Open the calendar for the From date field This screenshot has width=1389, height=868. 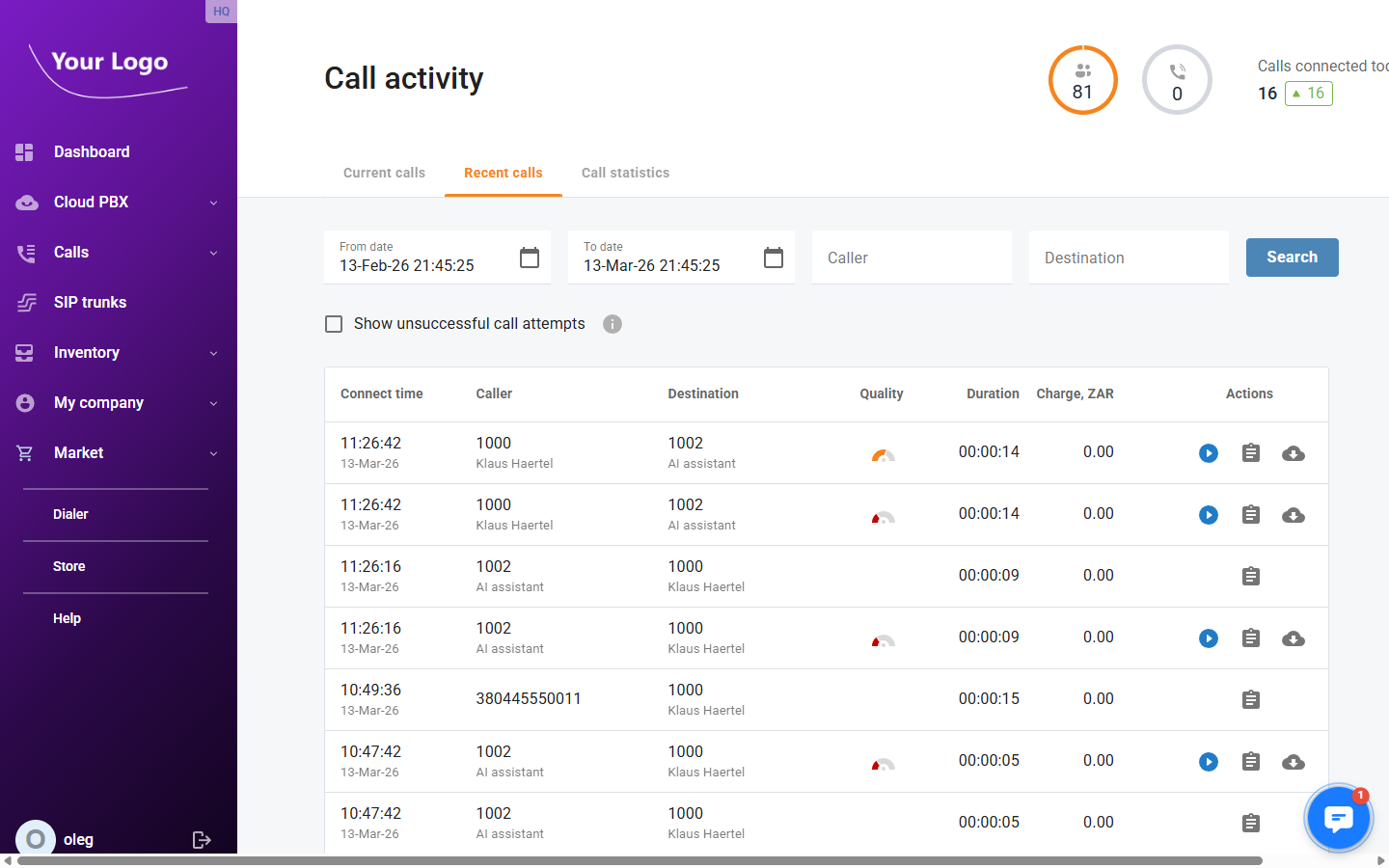point(529,258)
